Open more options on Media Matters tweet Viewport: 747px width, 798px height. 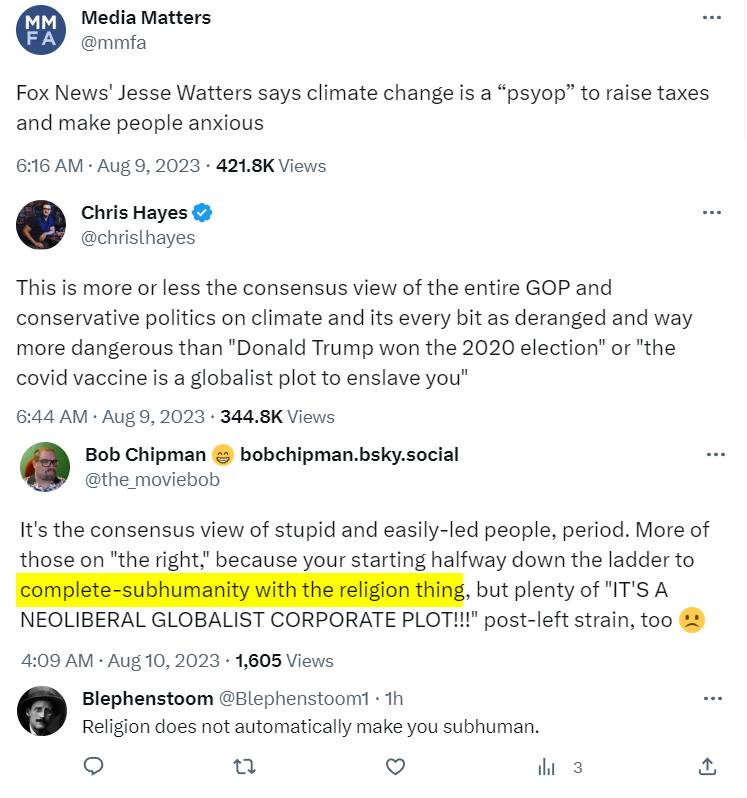711,18
